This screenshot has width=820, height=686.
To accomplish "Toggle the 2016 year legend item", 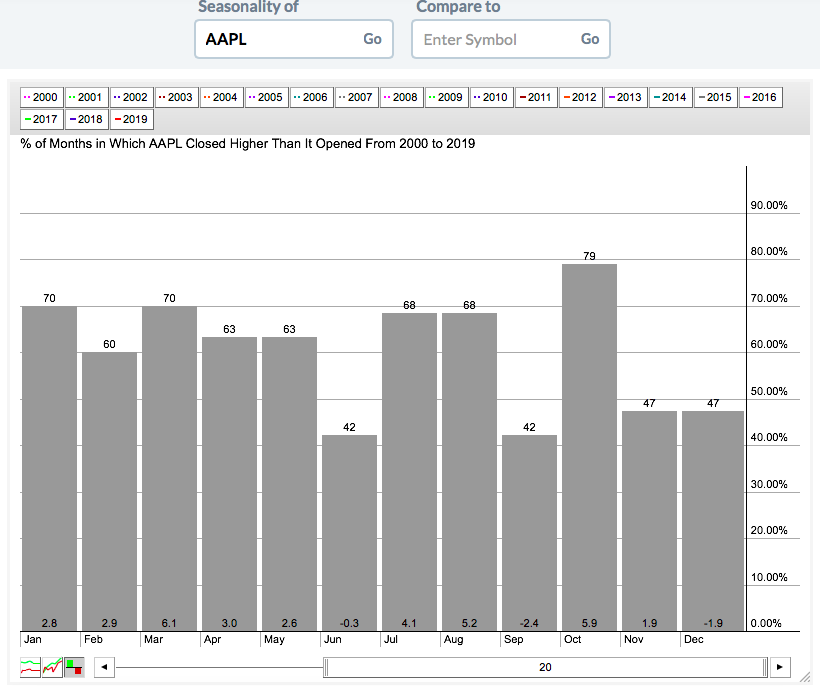I will [761, 97].
